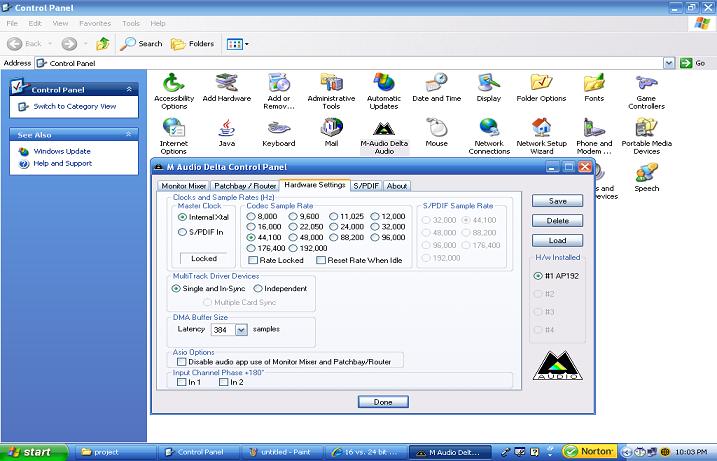Open Portable Media Devices icon
This screenshot has width=717, height=461.
tap(647, 136)
